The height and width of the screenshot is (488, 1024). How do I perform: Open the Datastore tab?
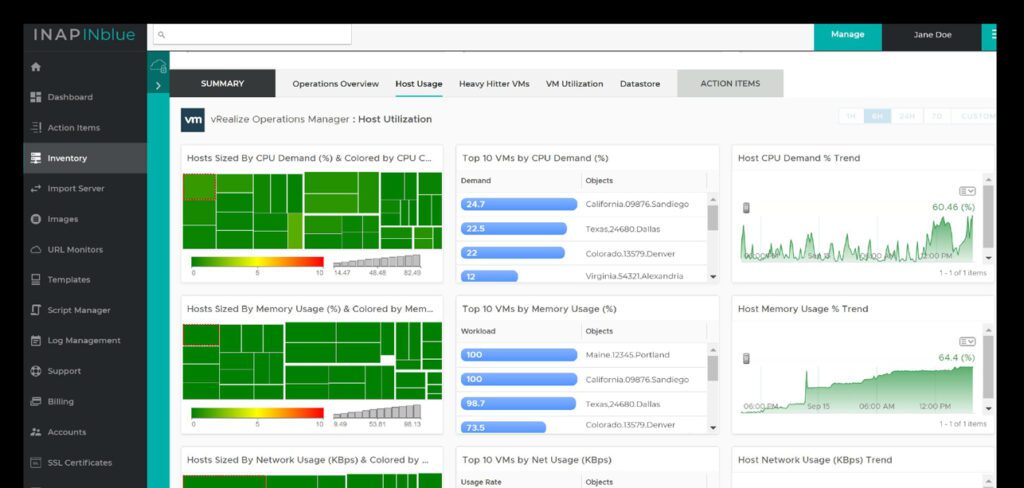(x=640, y=84)
